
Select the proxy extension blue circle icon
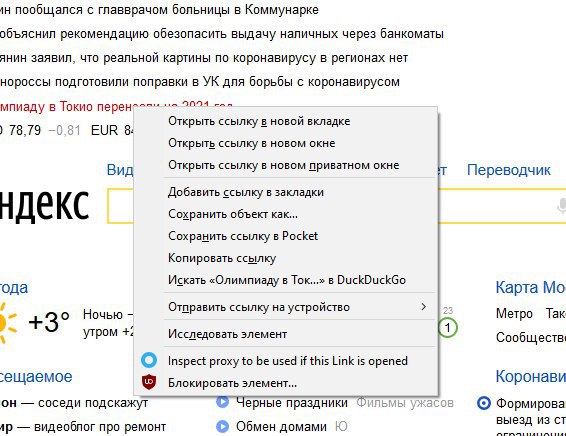point(149,360)
